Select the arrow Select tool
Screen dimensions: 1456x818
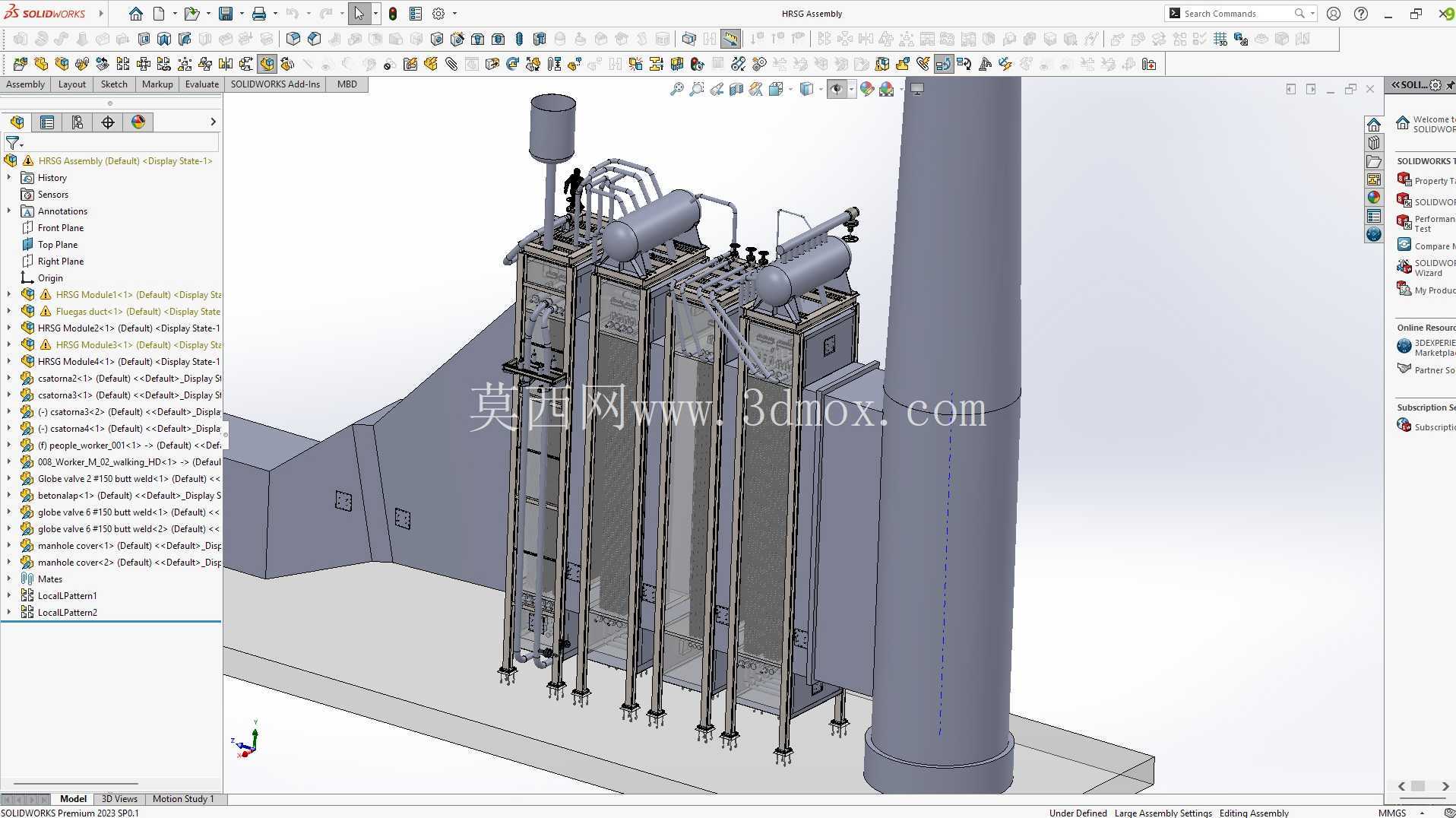[x=359, y=14]
